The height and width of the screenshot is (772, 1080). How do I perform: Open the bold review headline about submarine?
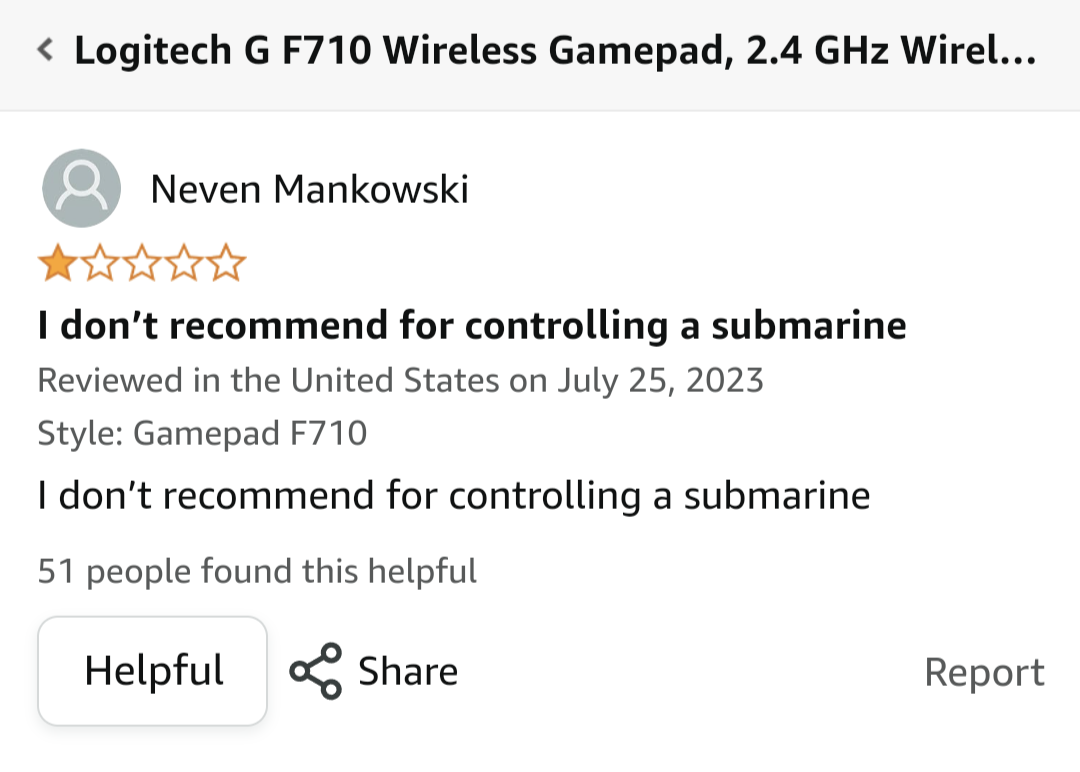pyautogui.click(x=472, y=325)
